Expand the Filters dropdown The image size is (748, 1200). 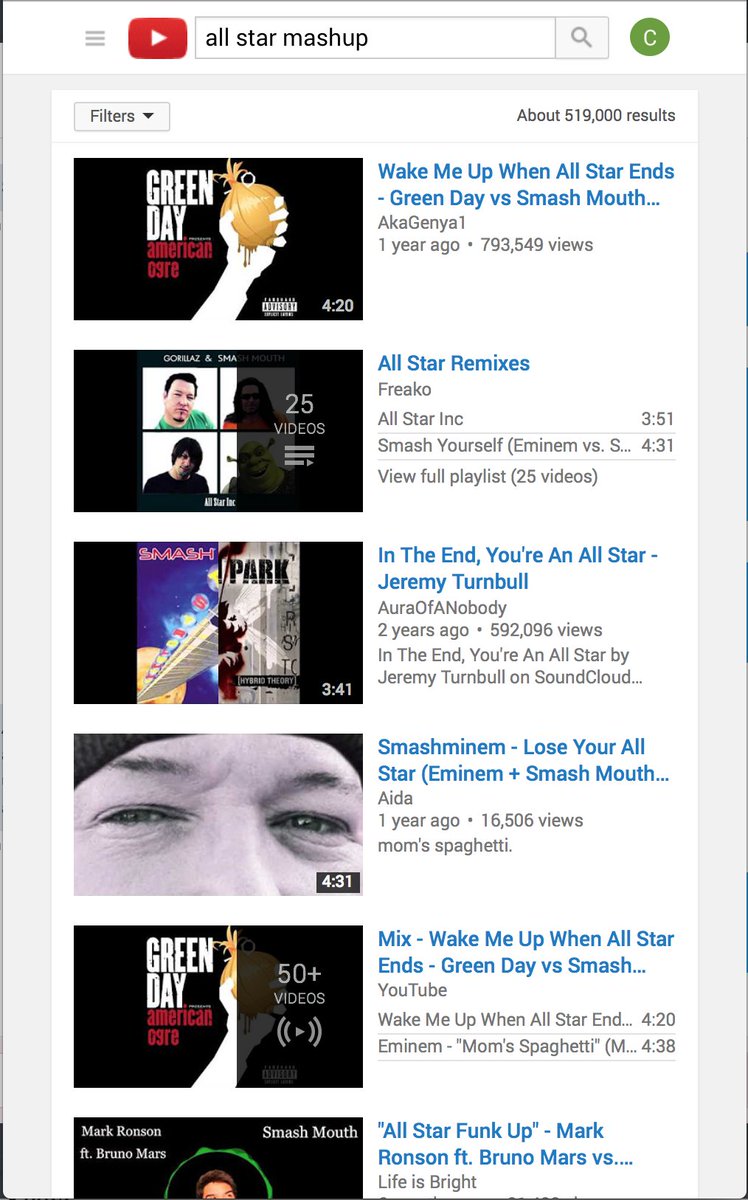pyautogui.click(x=122, y=116)
